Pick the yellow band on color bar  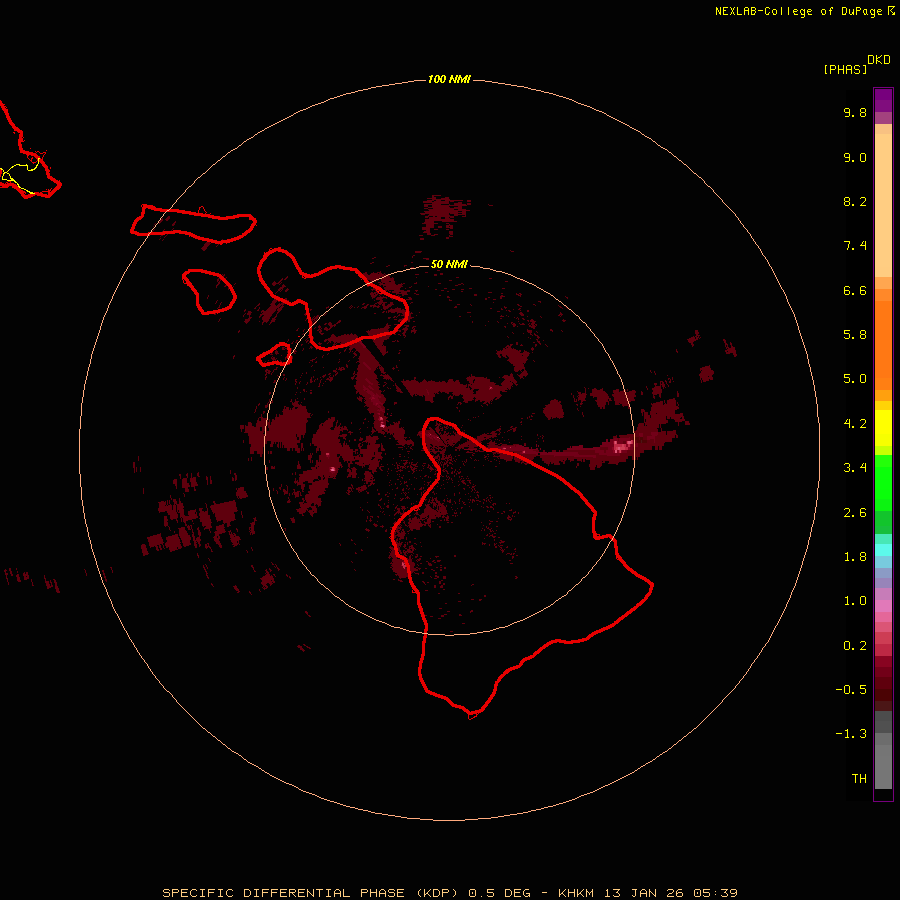point(883,428)
